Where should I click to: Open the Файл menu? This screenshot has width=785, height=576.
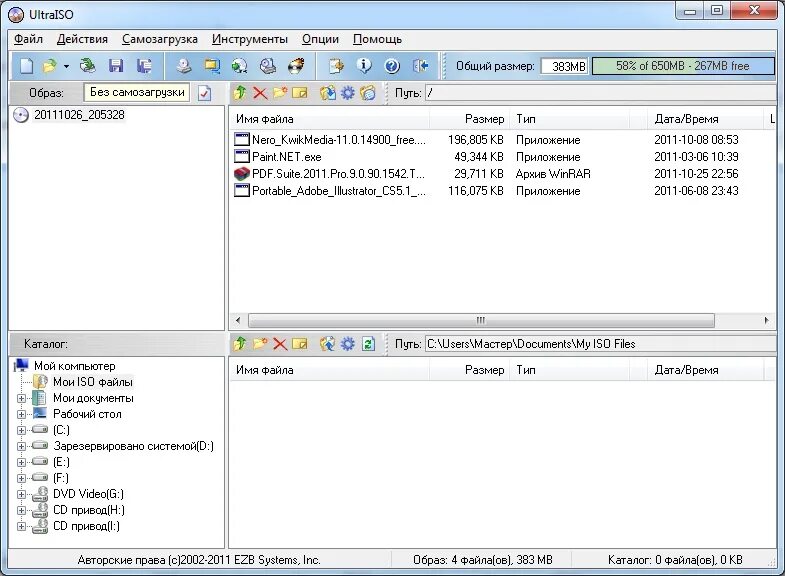28,39
